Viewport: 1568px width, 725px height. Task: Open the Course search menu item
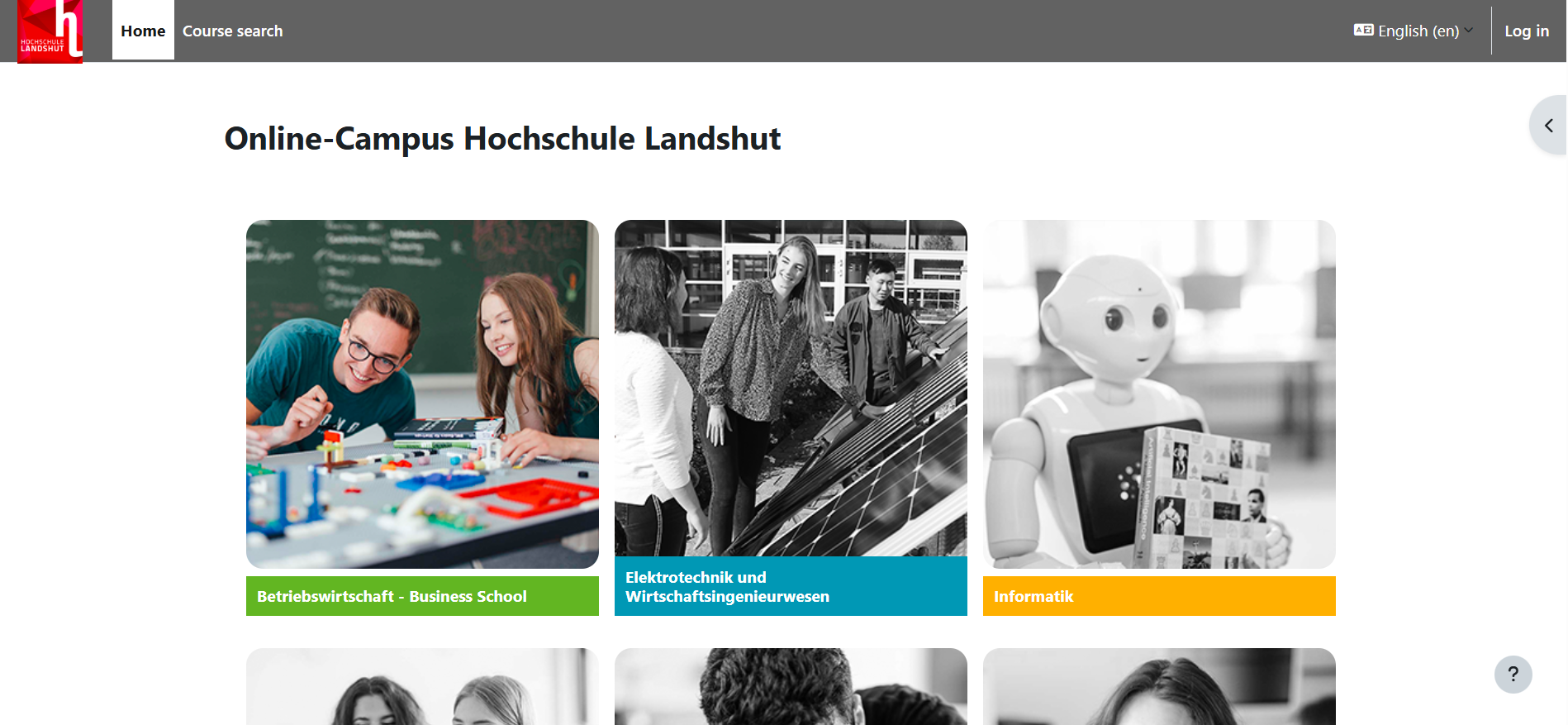click(232, 31)
